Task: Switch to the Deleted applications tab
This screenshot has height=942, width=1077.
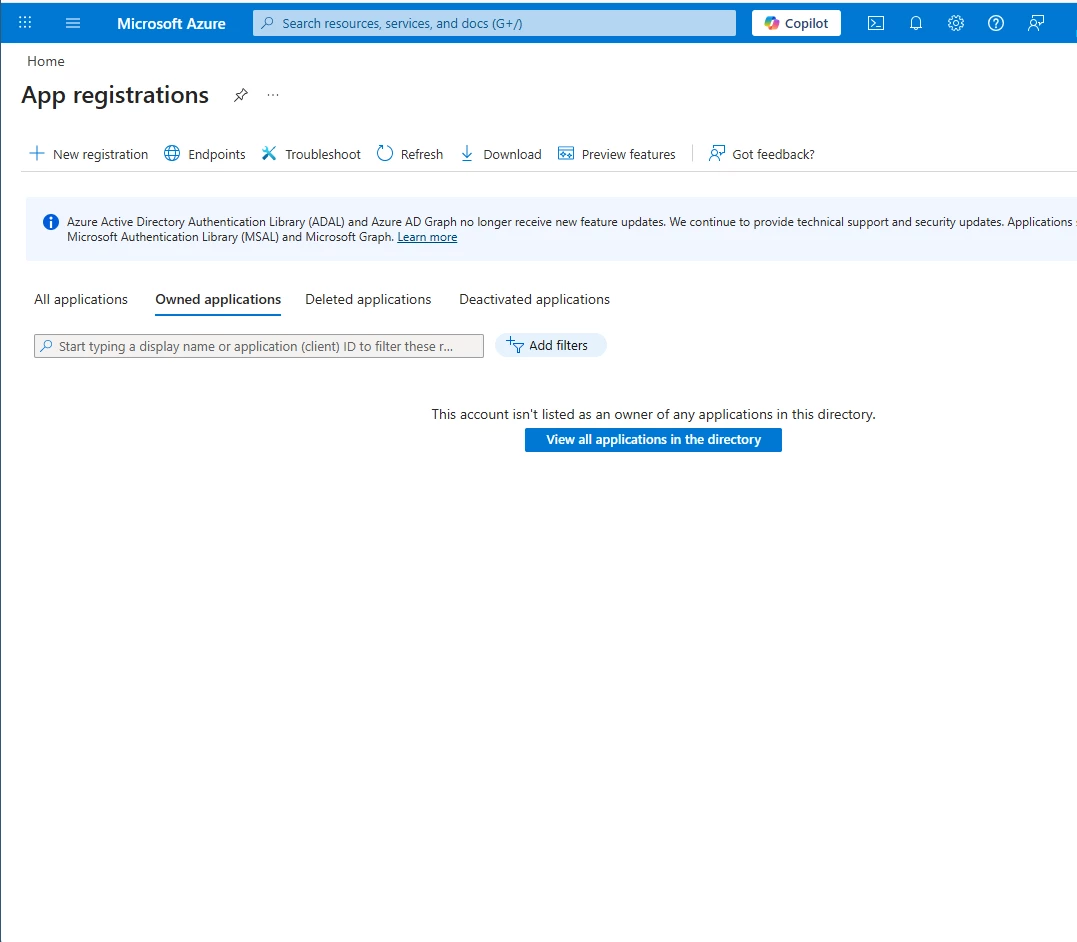Action: [368, 300]
